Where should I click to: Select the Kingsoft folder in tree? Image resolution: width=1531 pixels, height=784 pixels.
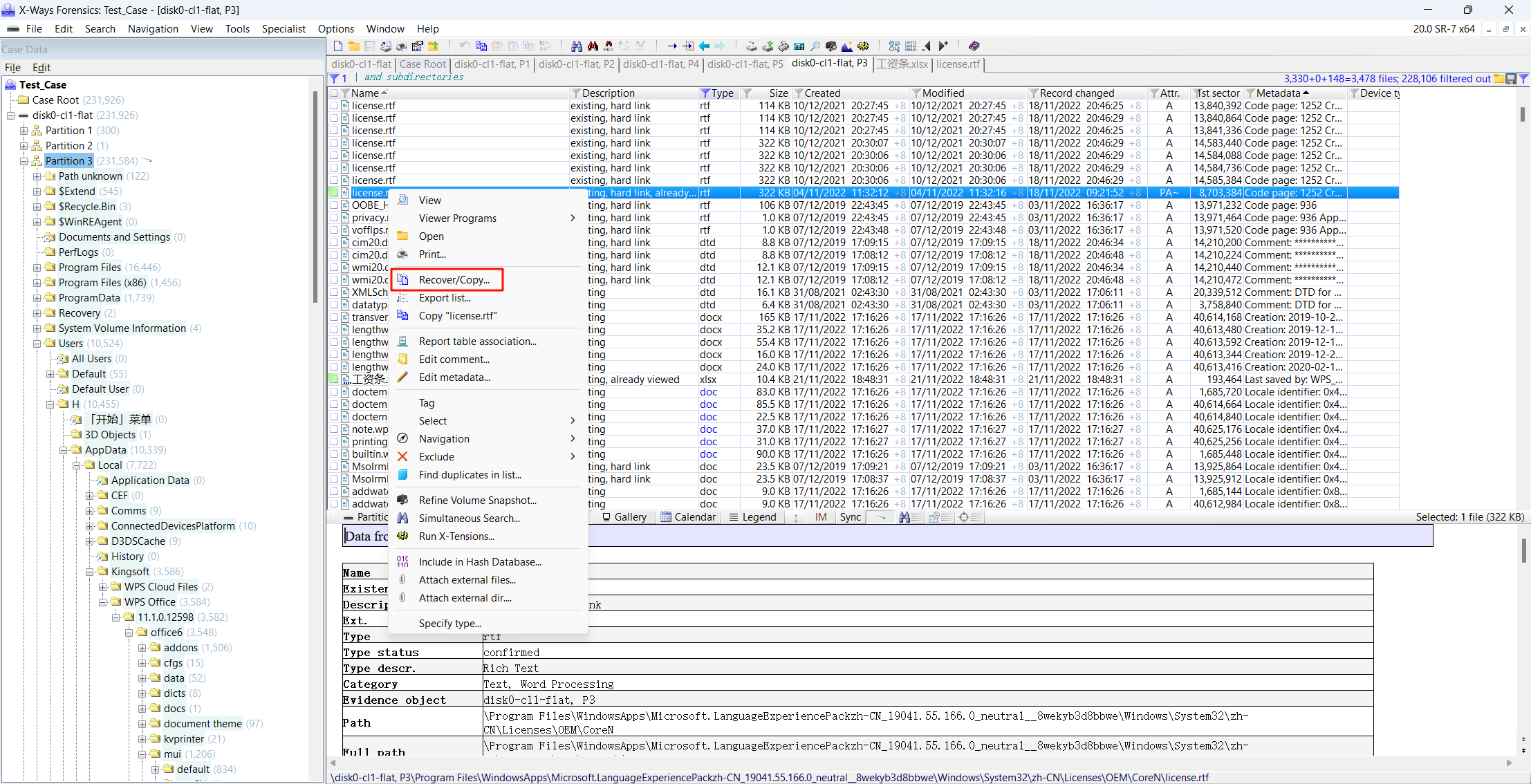130,572
